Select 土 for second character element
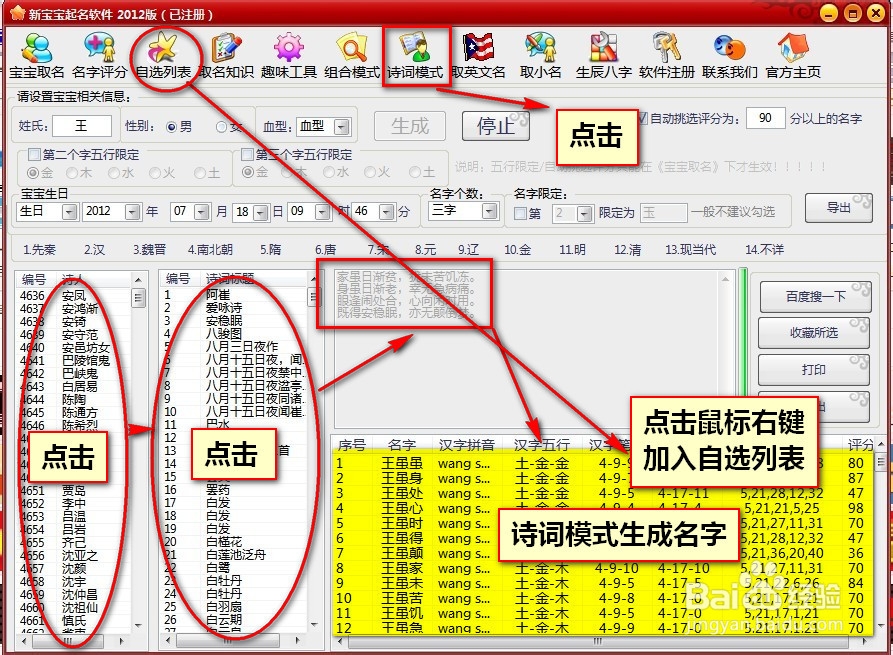Image resolution: width=893 pixels, height=655 pixels. point(199,173)
